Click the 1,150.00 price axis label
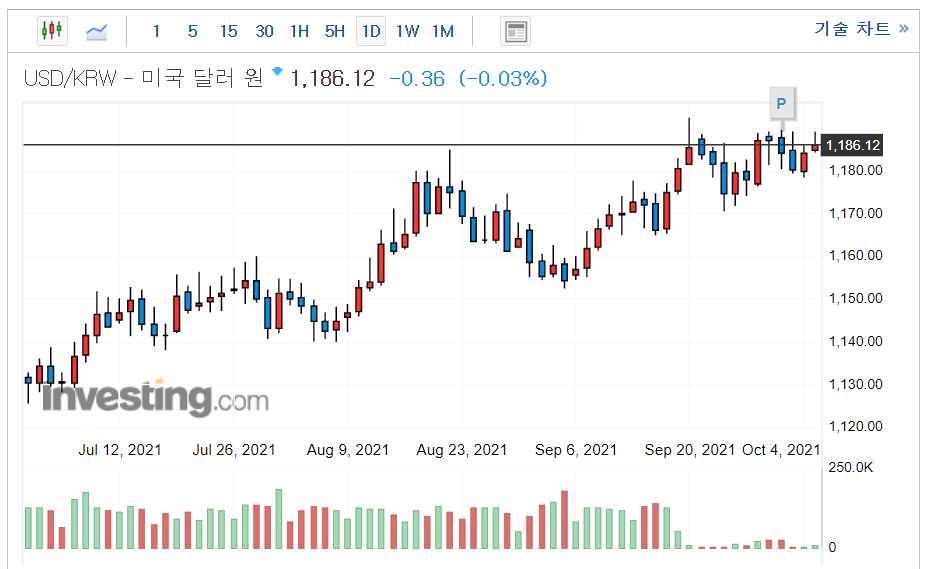The width and height of the screenshot is (925, 569). [x=855, y=298]
